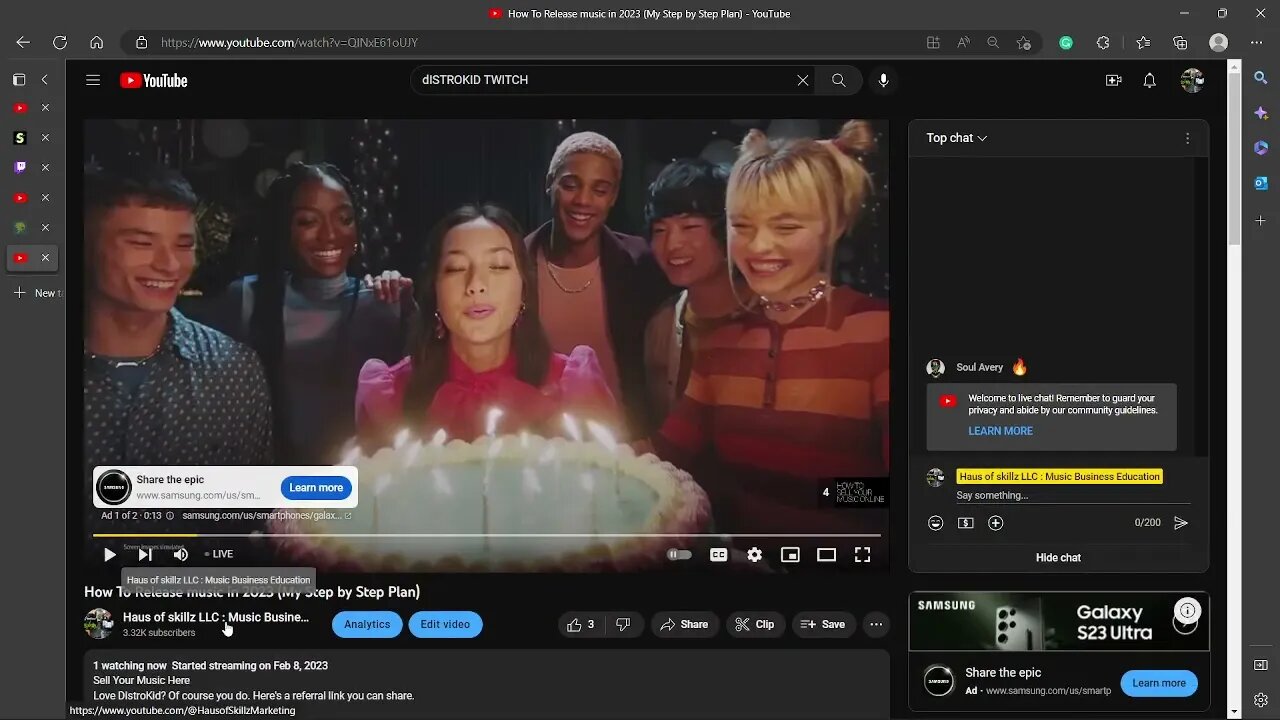Collapse the vertical tabs pane chevron
The width and height of the screenshot is (1280, 720).
click(x=44, y=80)
